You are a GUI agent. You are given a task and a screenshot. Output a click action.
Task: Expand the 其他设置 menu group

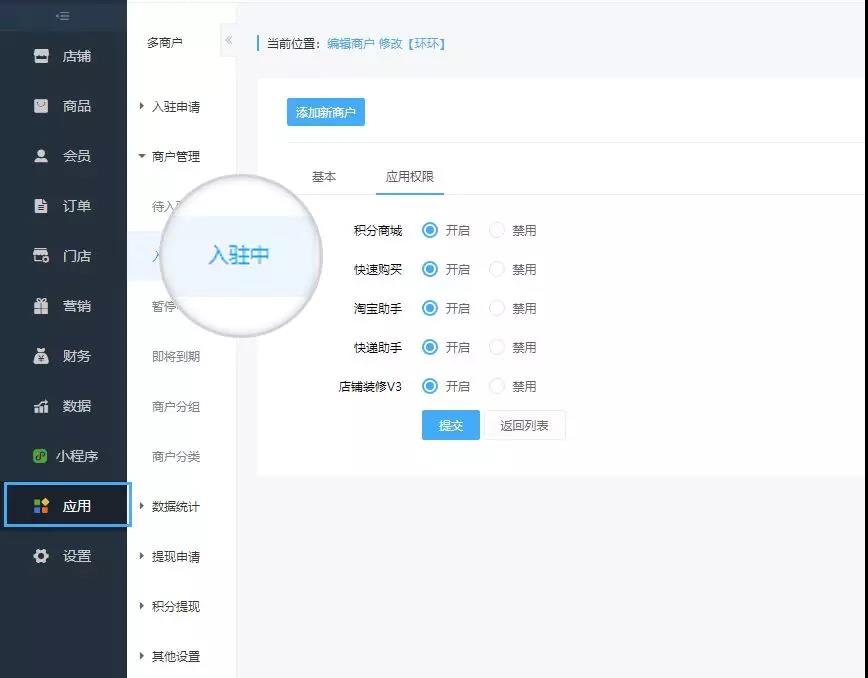pyautogui.click(x=169, y=656)
